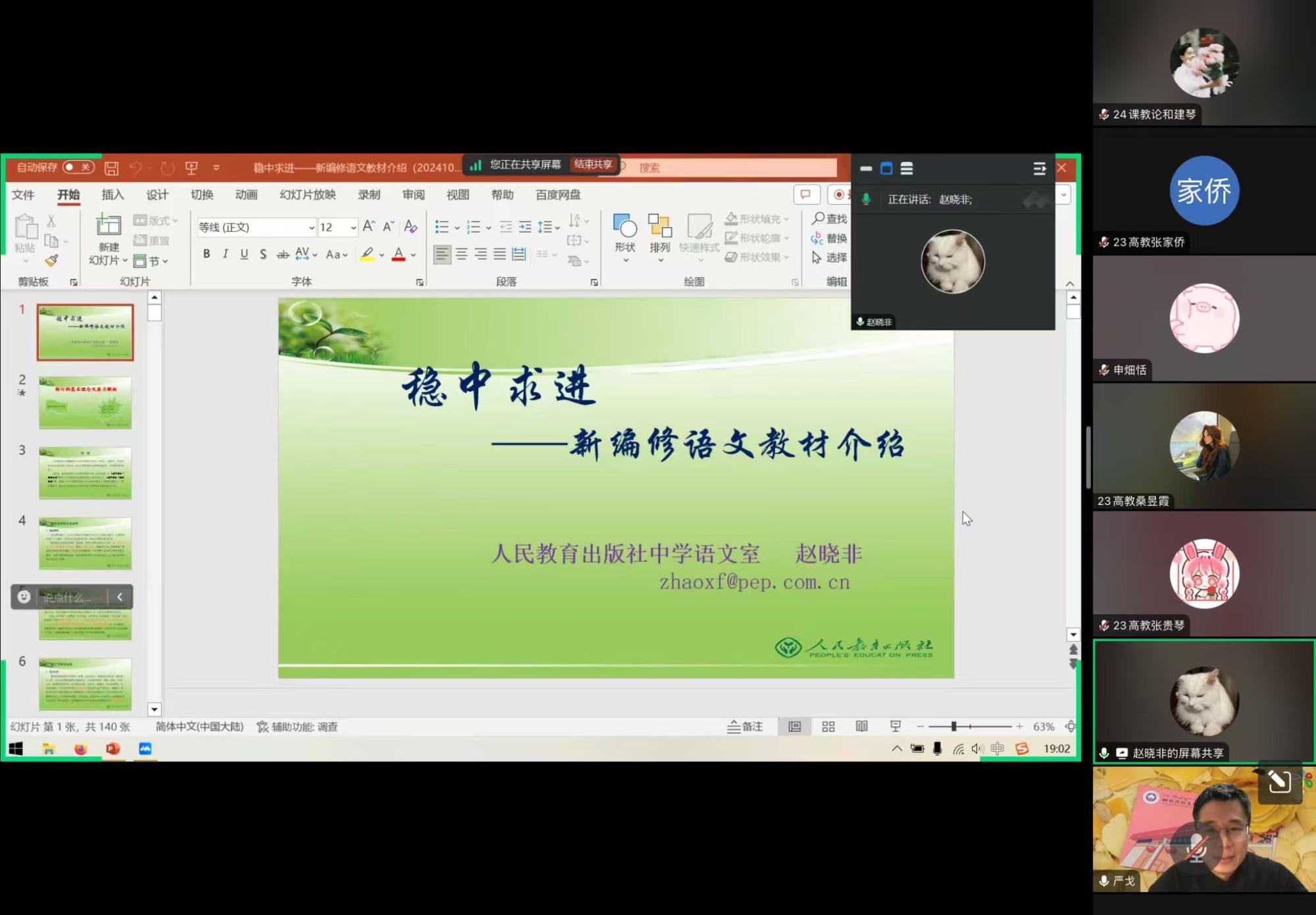
Task: Toggle text Shadow formatting
Action: tap(263, 254)
